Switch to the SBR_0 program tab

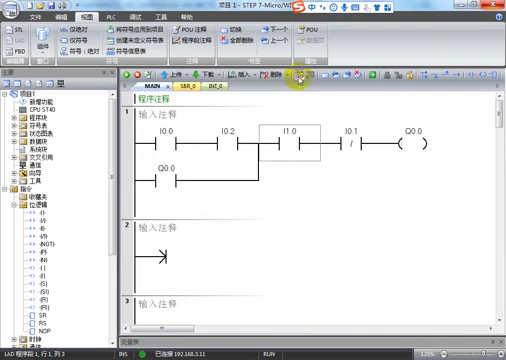(187, 86)
